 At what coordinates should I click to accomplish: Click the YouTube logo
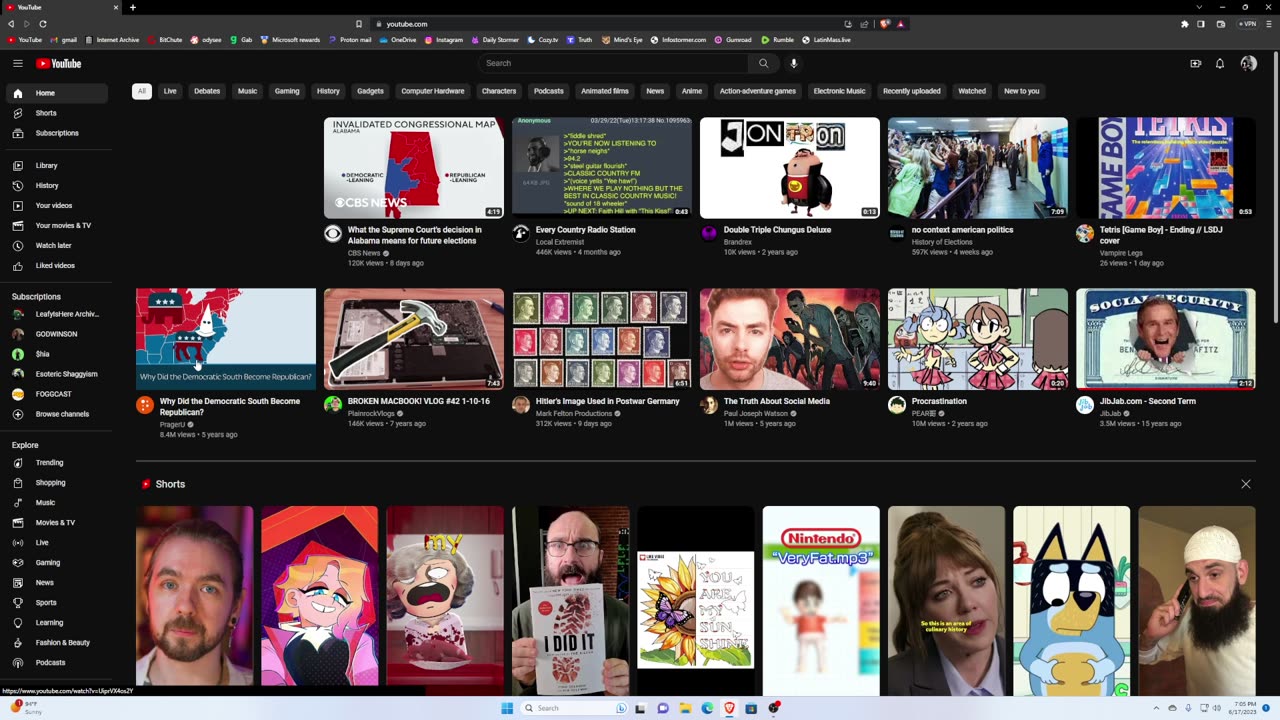[59, 63]
